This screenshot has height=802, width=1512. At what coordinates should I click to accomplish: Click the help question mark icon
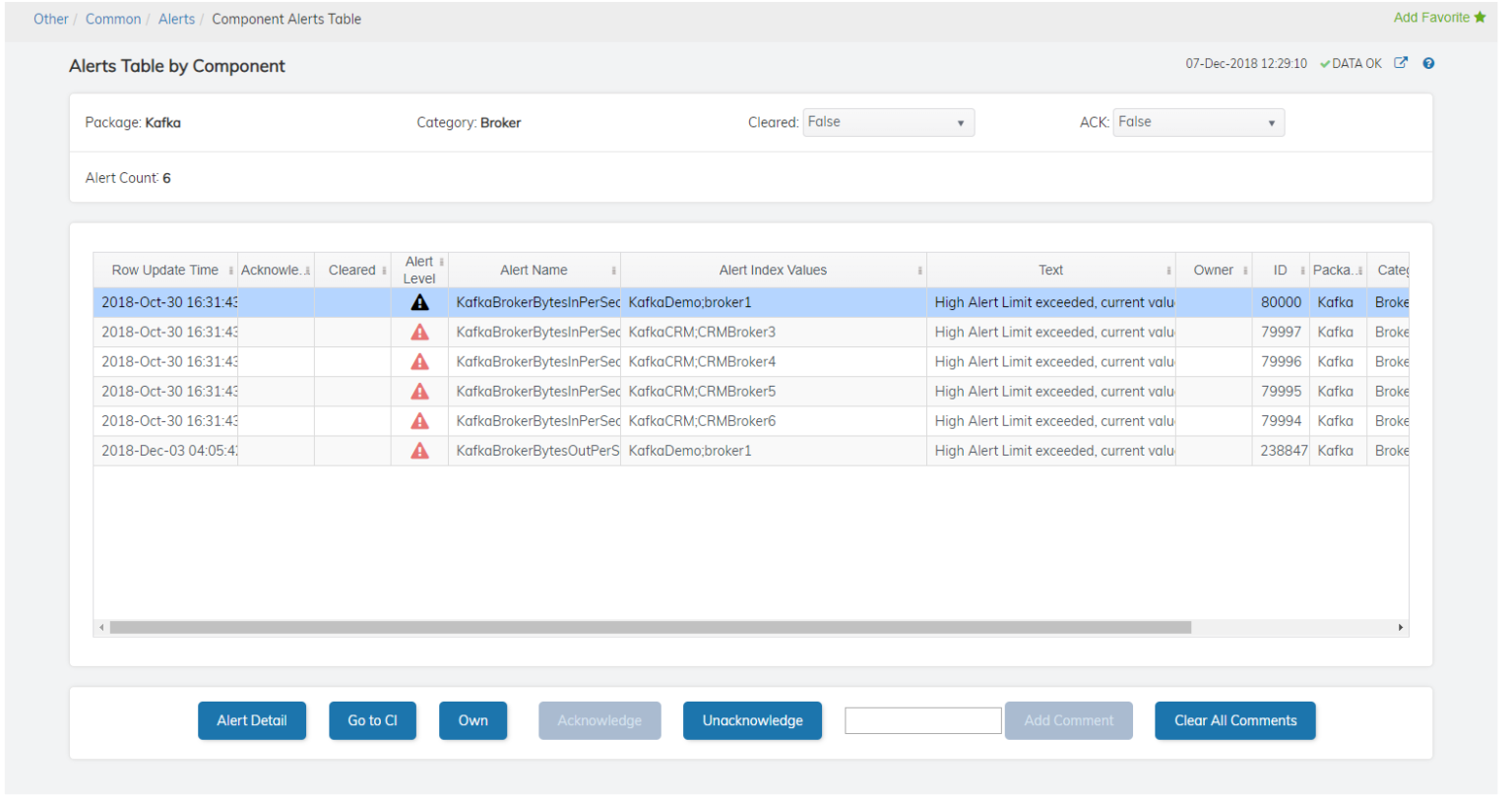click(x=1428, y=63)
